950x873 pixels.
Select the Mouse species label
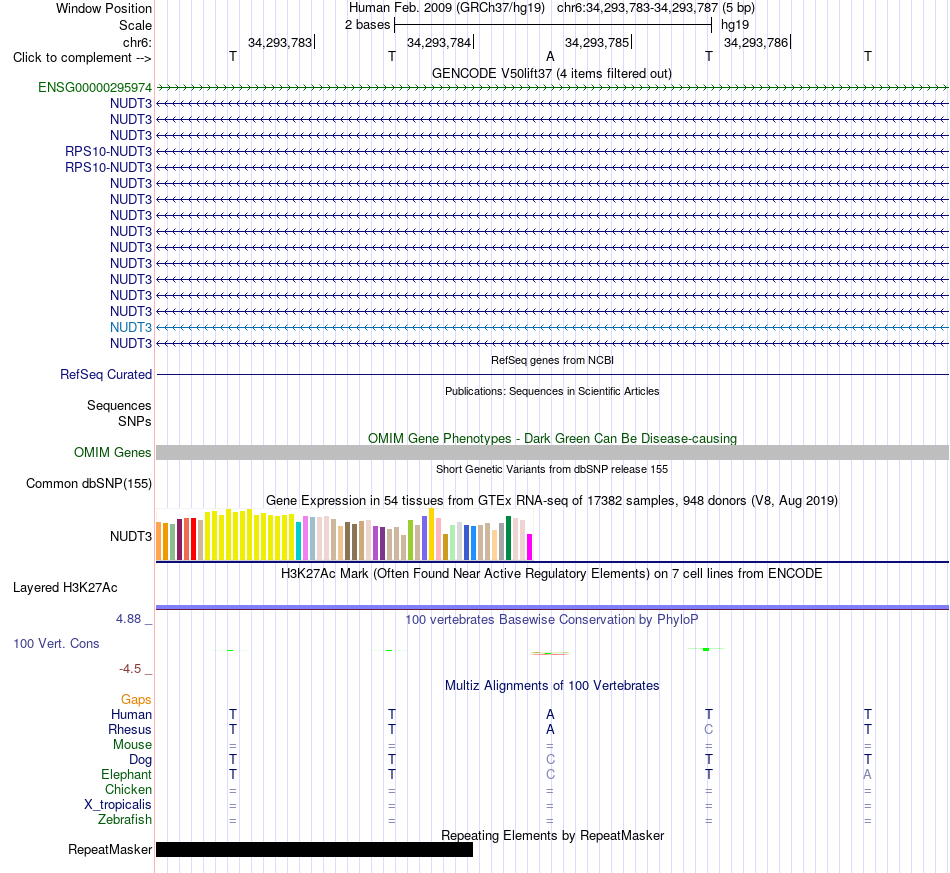(x=132, y=745)
